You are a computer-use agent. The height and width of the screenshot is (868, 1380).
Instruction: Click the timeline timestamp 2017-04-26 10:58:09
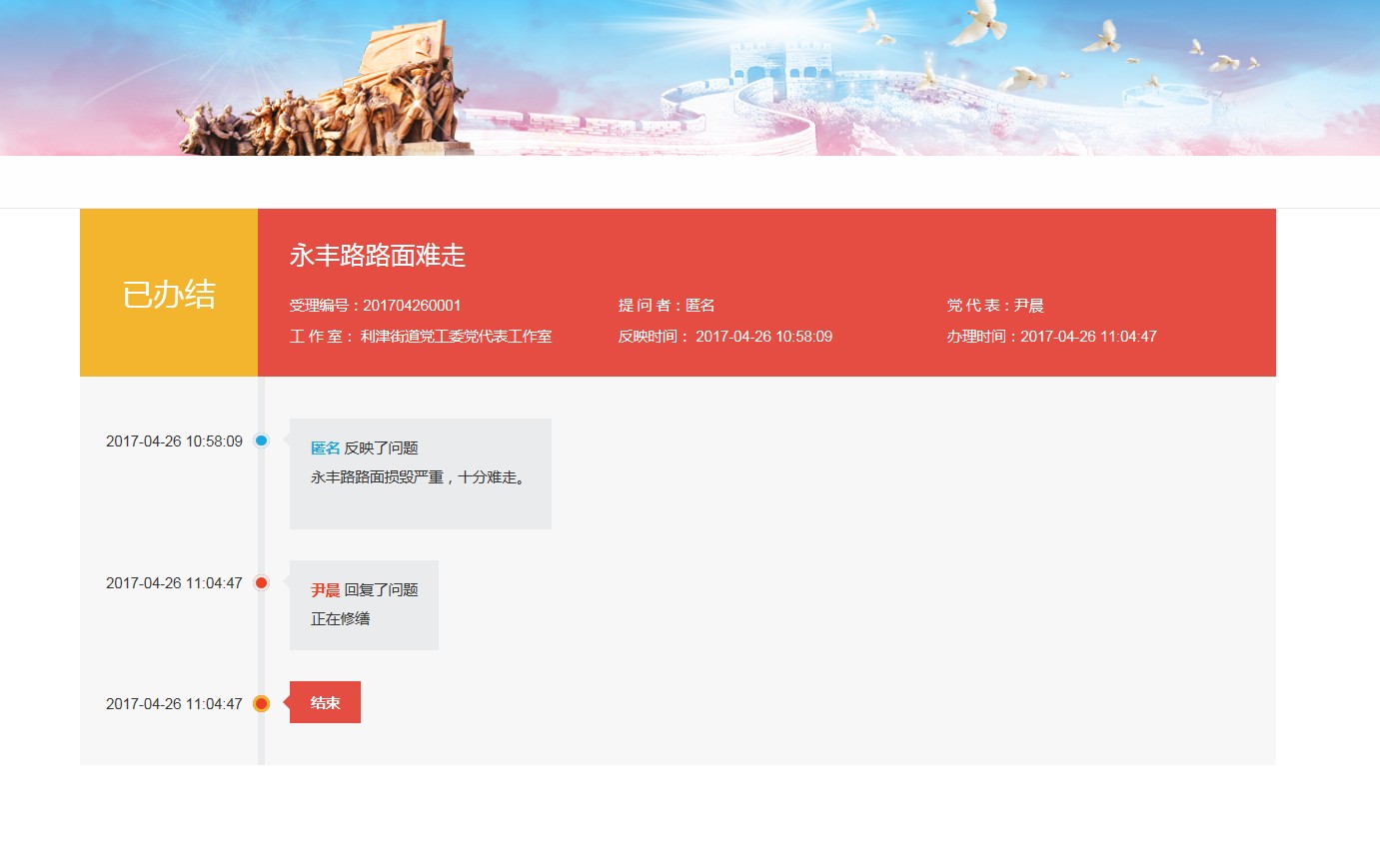click(x=174, y=441)
